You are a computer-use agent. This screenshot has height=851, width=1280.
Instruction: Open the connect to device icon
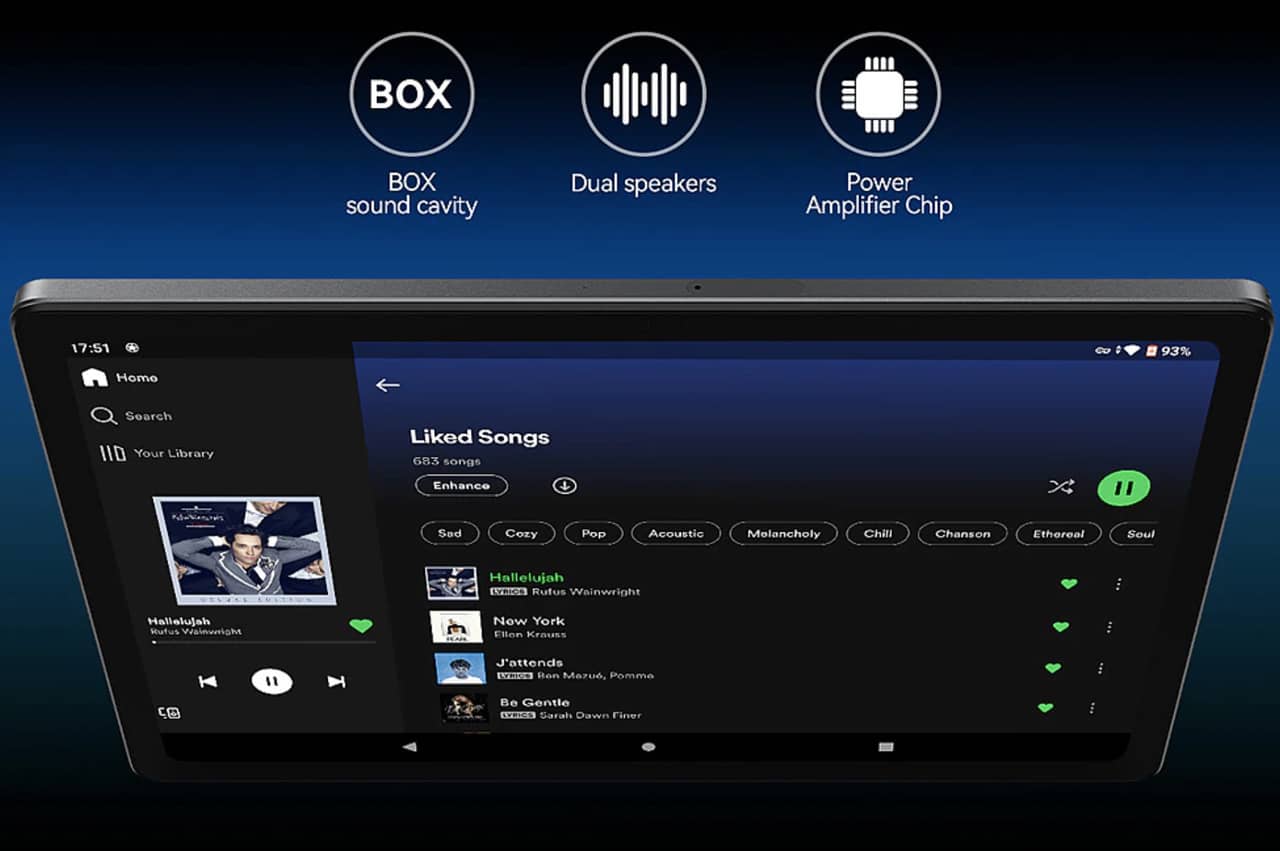point(169,713)
